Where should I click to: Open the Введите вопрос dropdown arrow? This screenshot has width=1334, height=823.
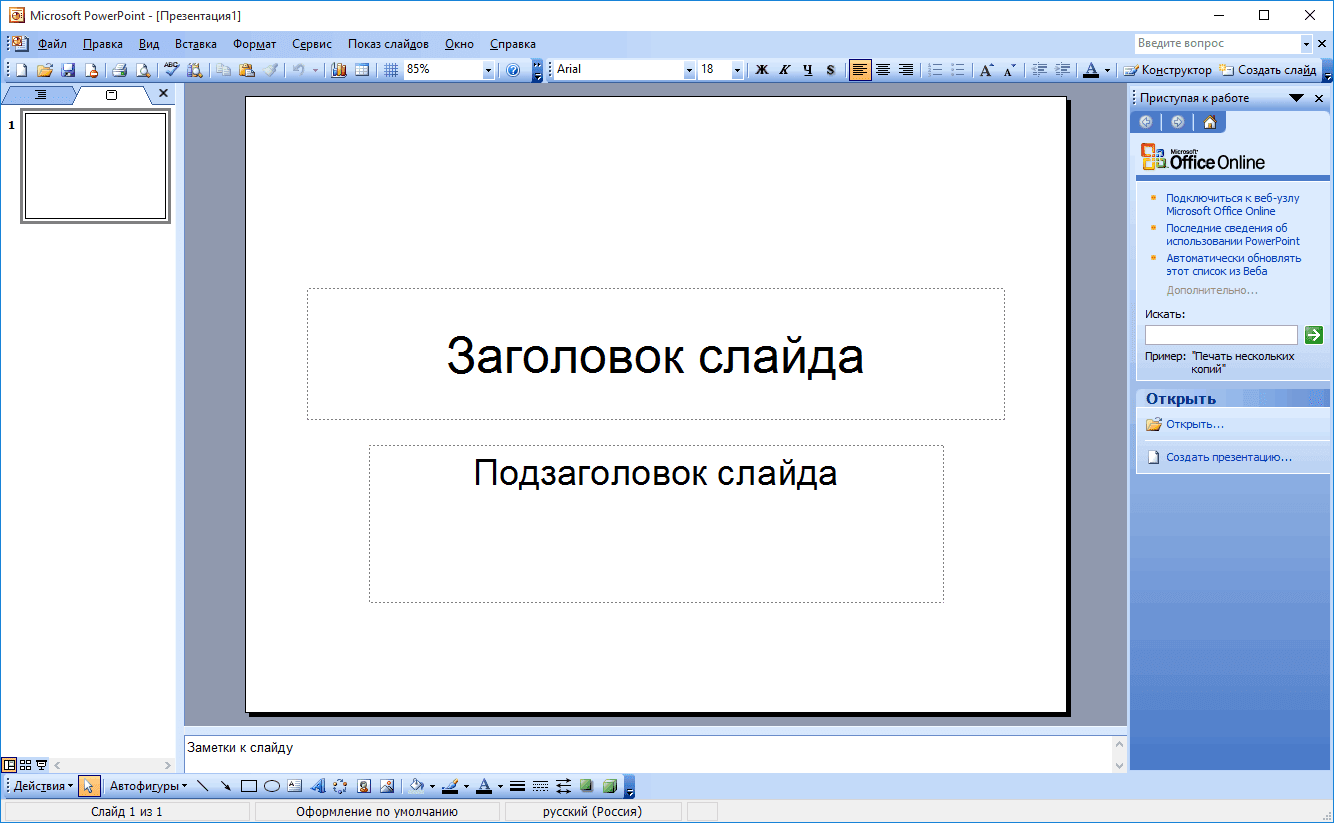tap(1306, 44)
